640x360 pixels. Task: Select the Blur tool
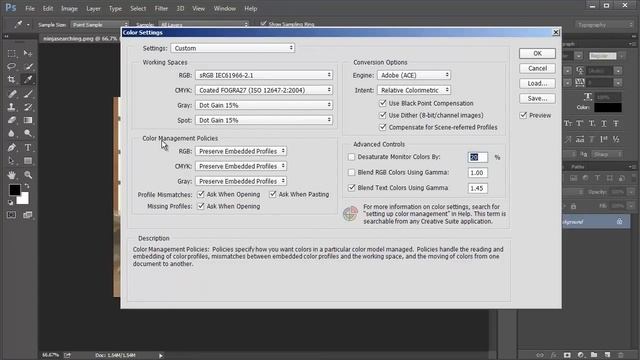tap(11, 133)
